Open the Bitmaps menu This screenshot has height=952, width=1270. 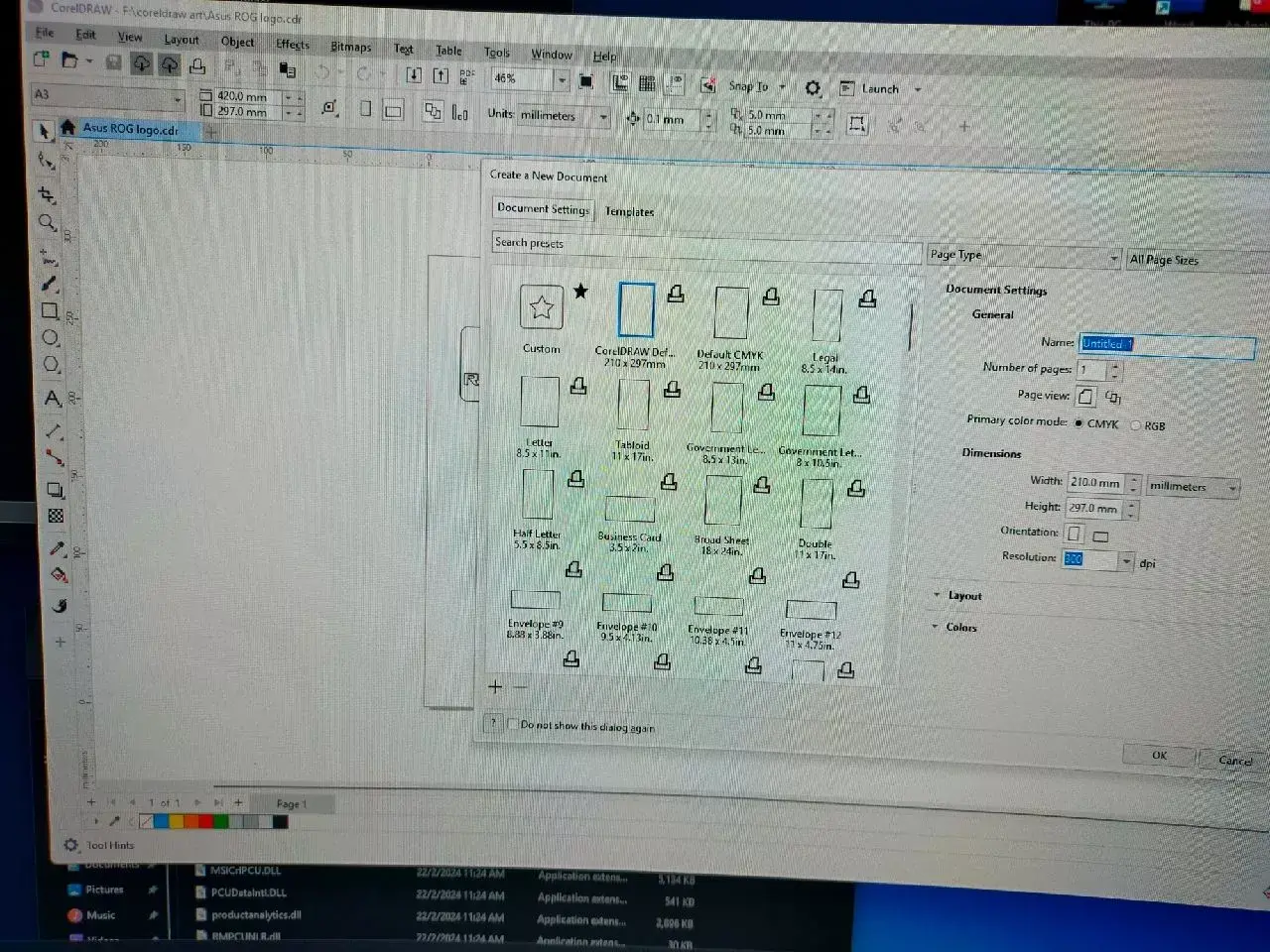coord(350,46)
